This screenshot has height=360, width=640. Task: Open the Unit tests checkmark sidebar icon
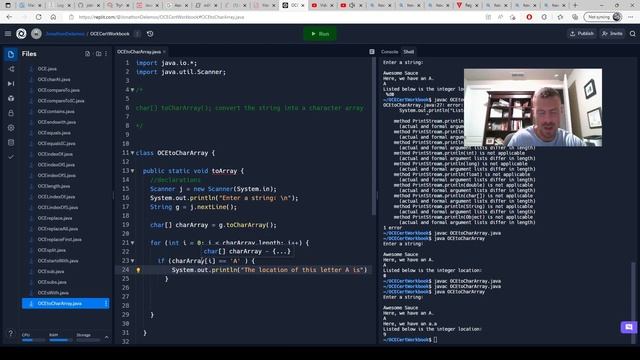click(x=11, y=157)
